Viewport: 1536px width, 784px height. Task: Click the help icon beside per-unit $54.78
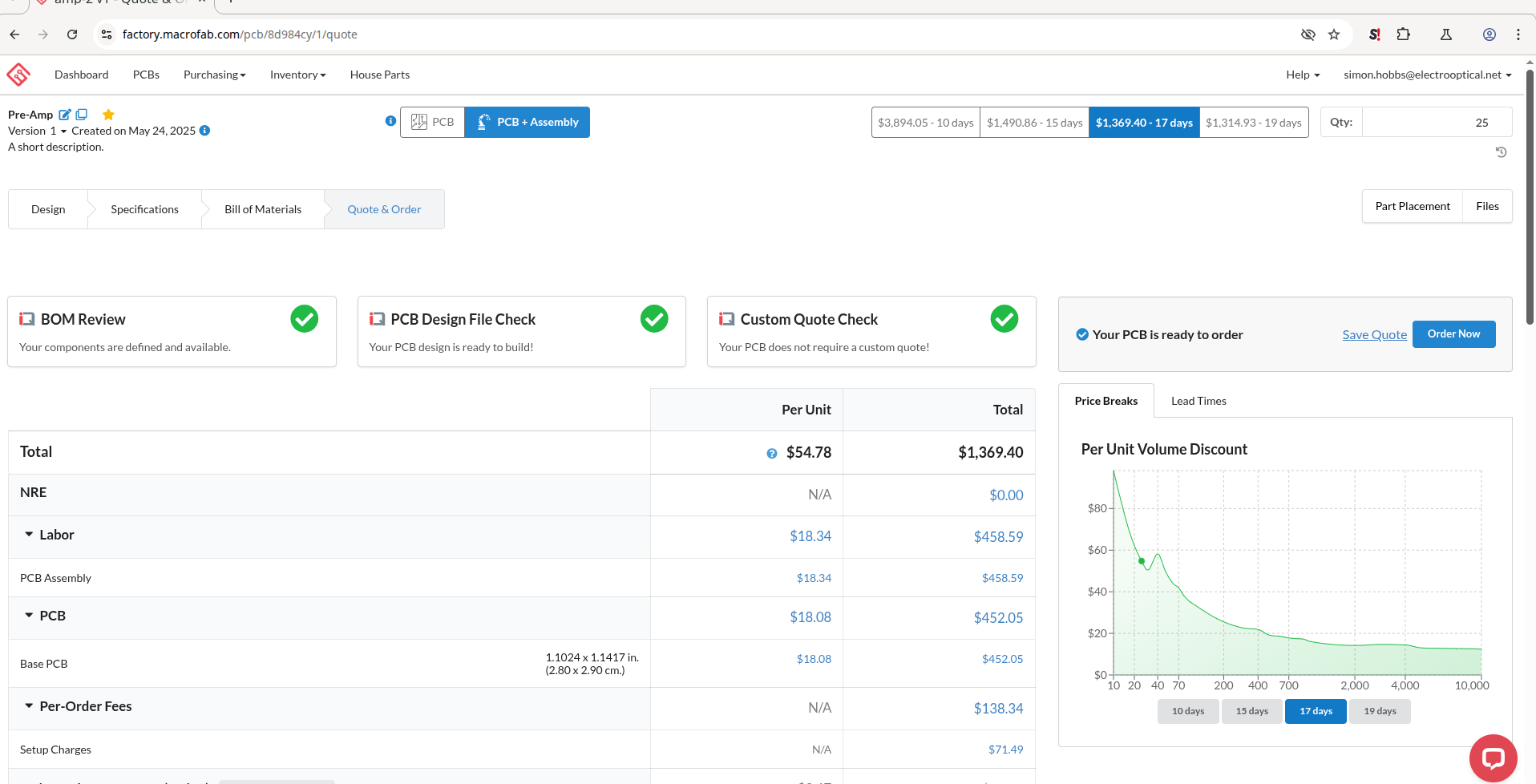point(772,454)
